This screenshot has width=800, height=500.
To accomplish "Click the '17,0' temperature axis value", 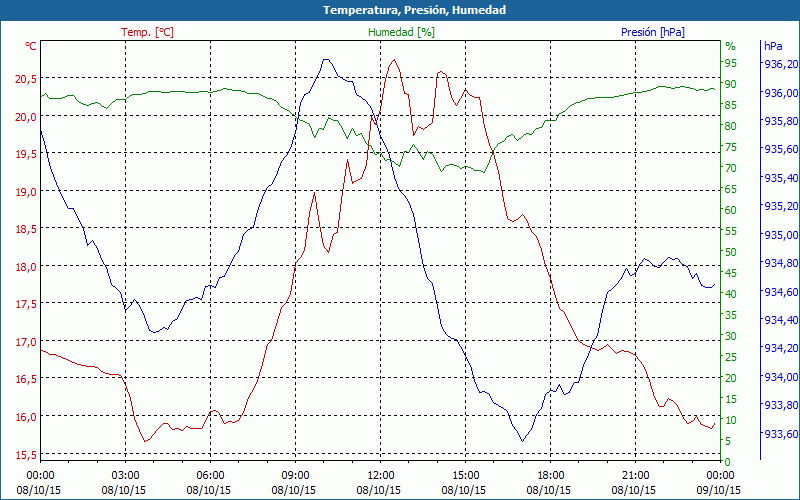I will [x=27, y=341].
